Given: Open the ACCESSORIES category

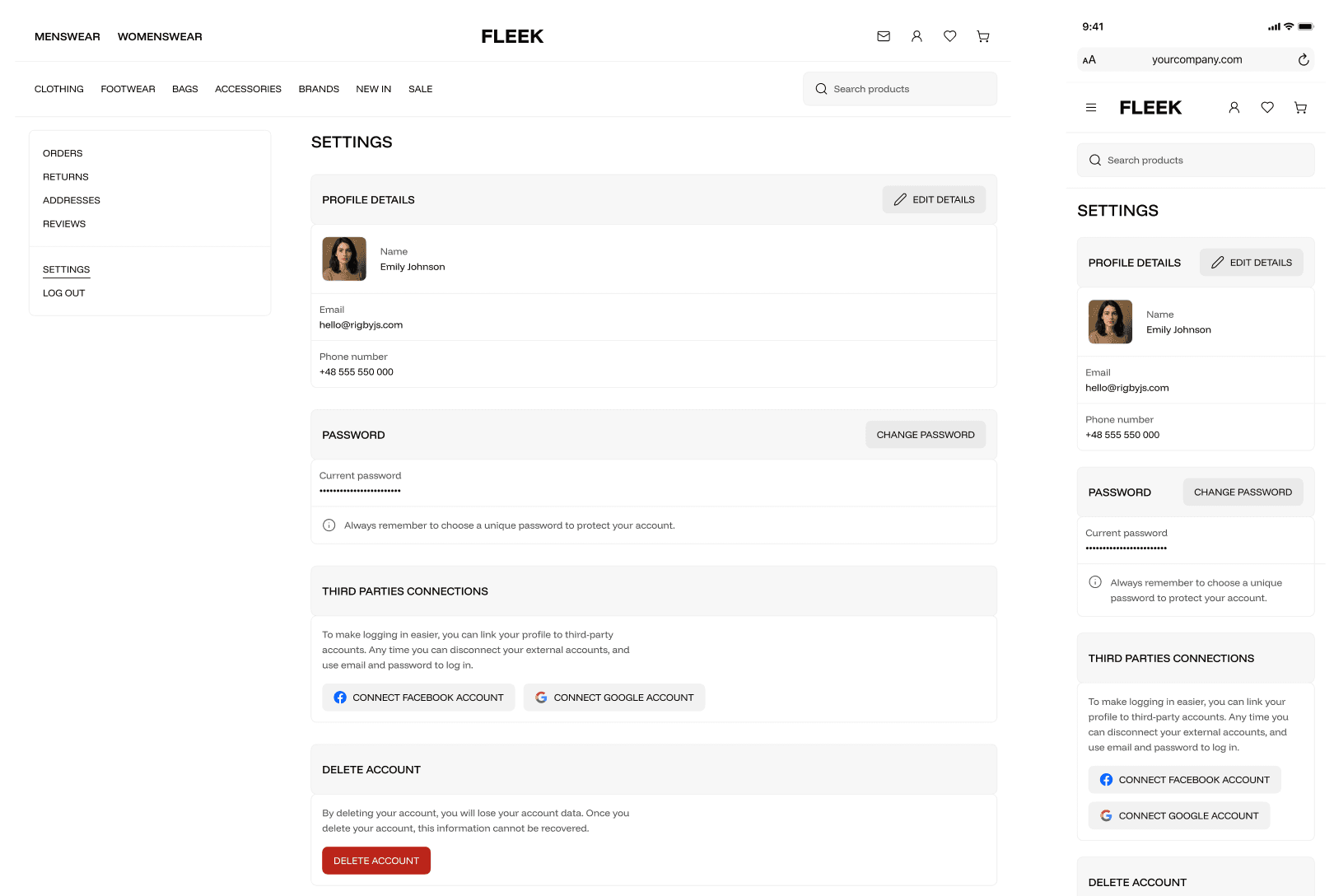Looking at the screenshot, I should (248, 89).
